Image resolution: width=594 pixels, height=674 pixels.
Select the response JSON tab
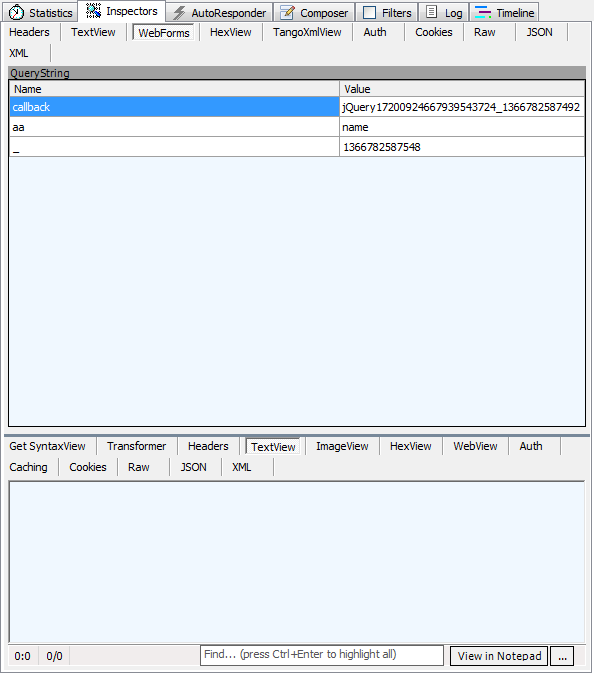193,467
